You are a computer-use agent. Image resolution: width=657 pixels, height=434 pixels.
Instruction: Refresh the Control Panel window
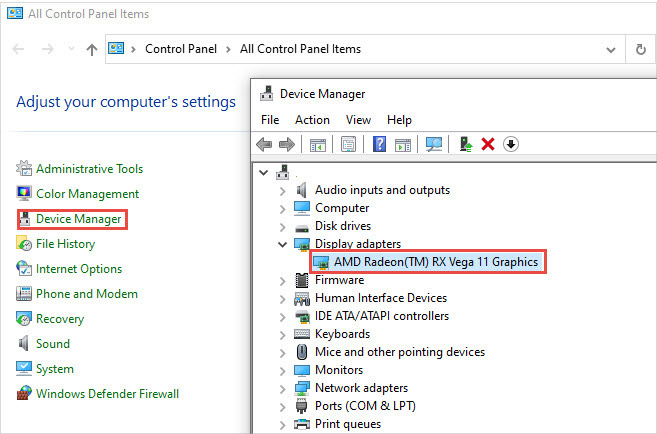coord(641,49)
